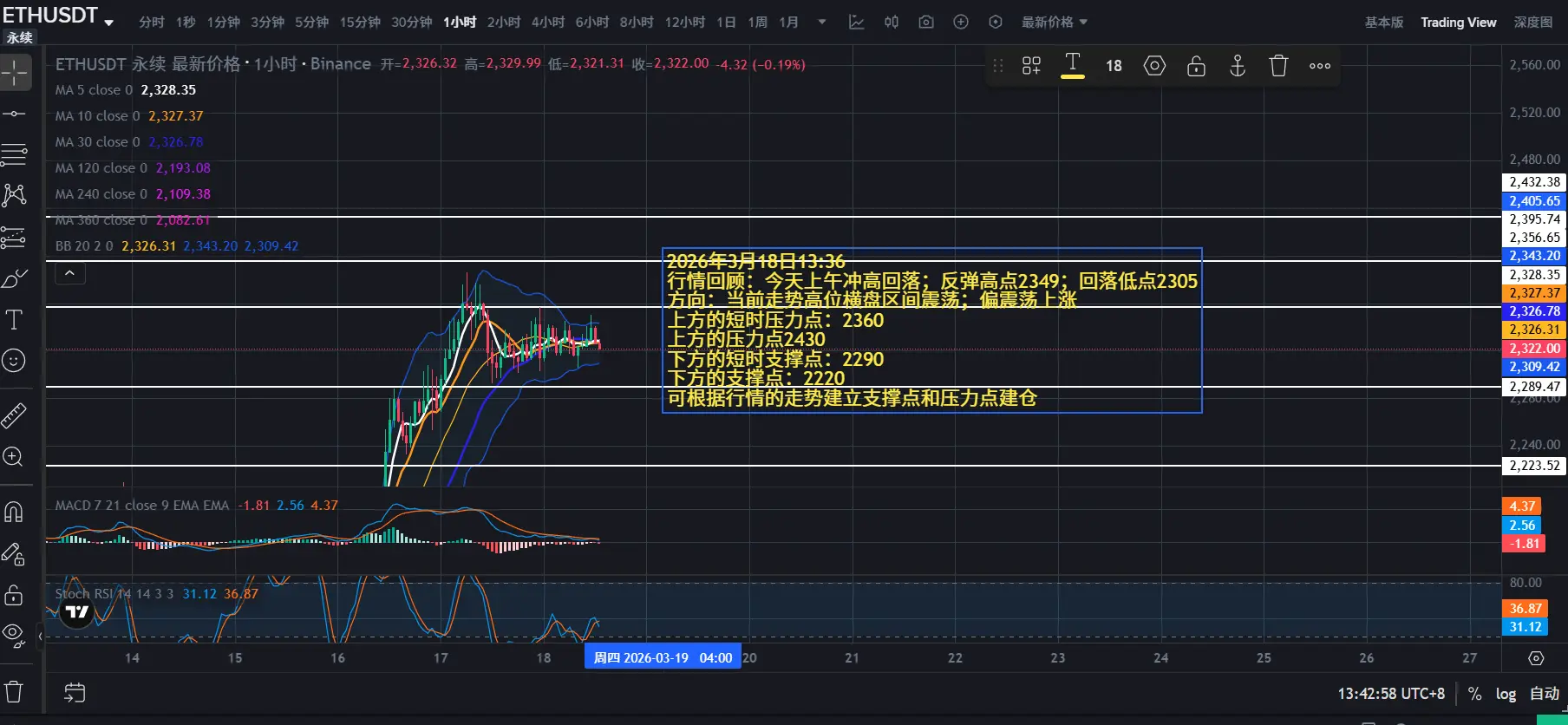Select the 1小时 timeframe
This screenshot has width=1568, height=725.
pyautogui.click(x=460, y=23)
